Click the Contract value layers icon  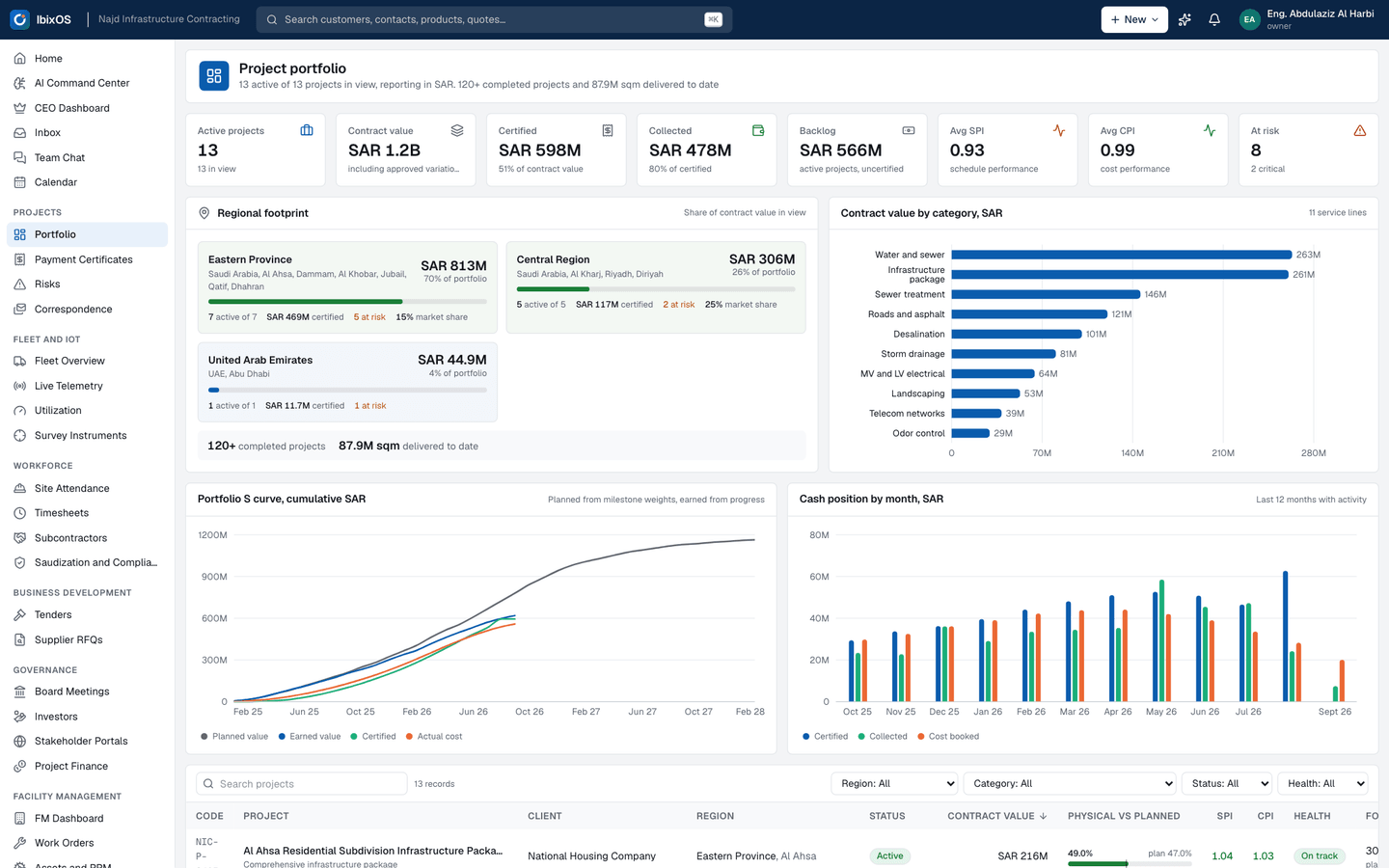(x=457, y=130)
